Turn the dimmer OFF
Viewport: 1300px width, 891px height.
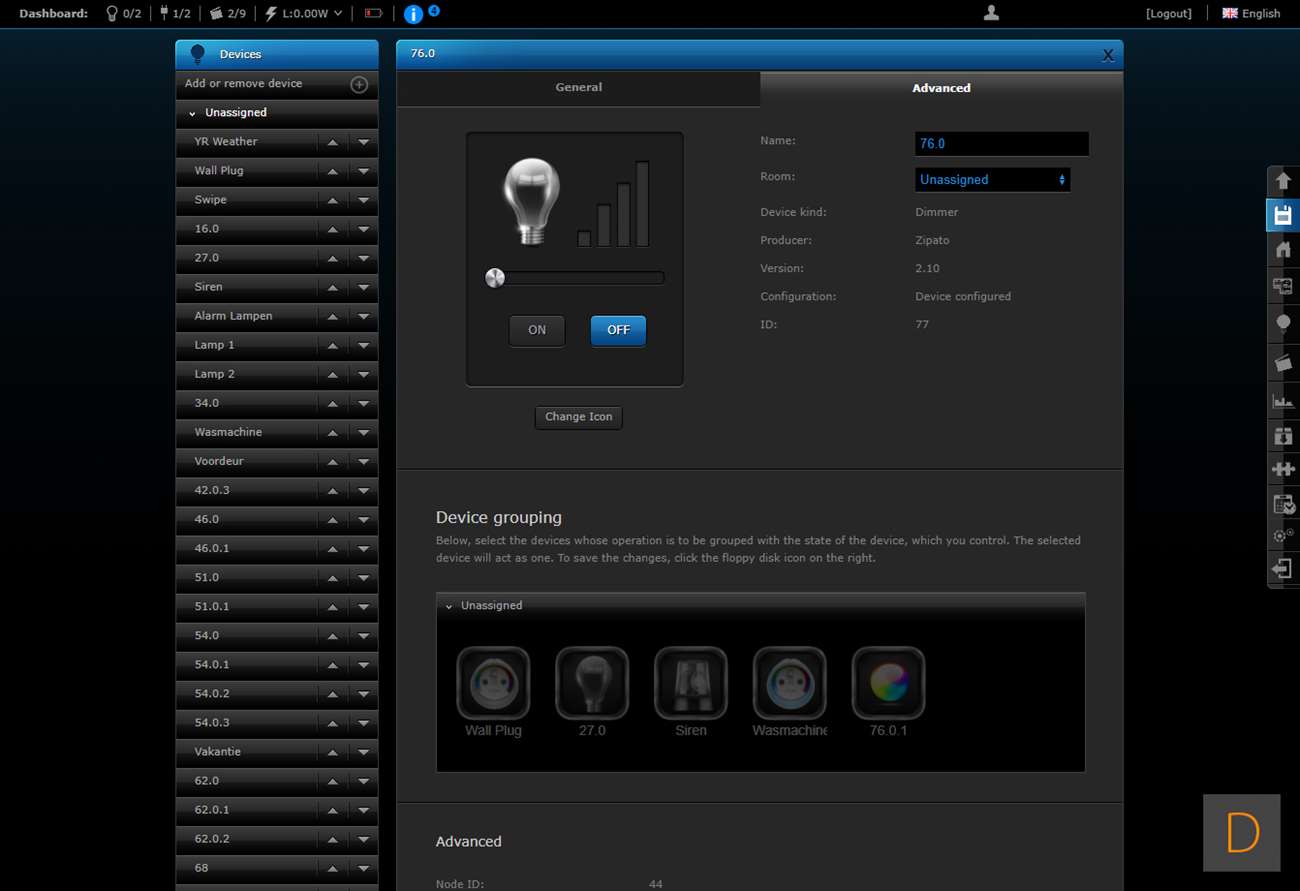coord(618,331)
